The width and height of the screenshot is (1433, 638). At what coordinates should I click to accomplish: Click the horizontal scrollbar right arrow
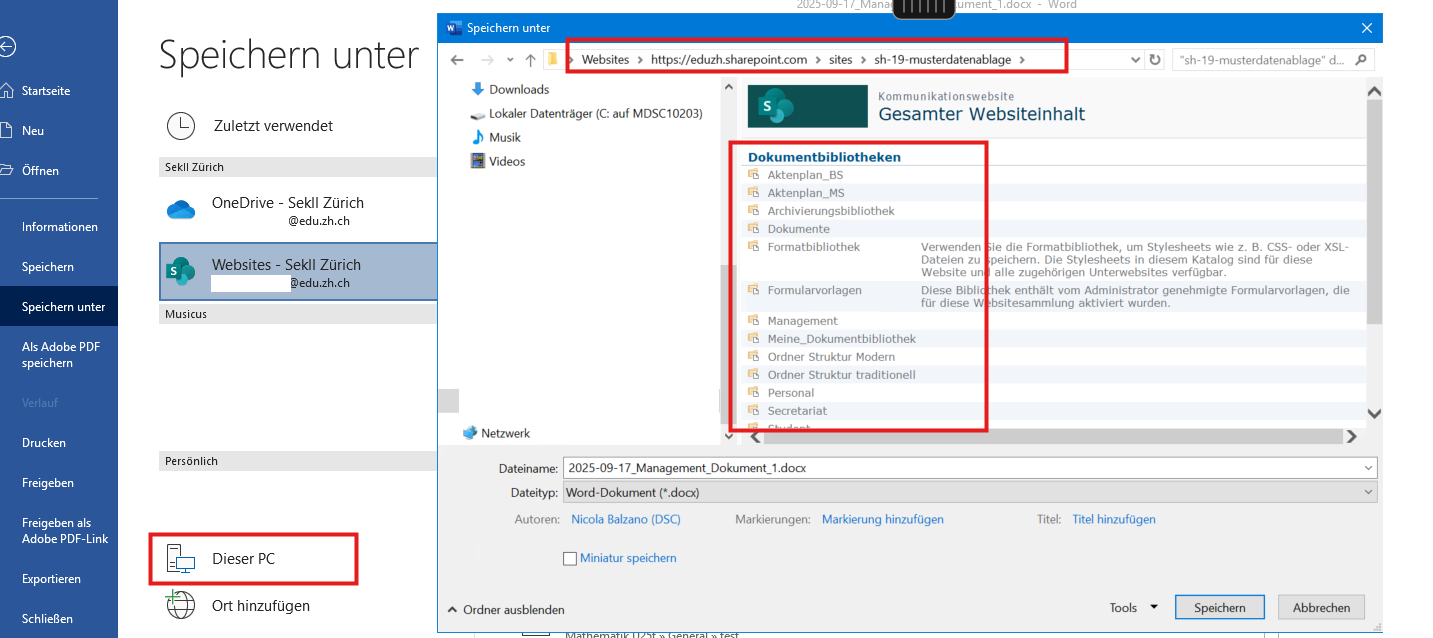pyautogui.click(x=1351, y=436)
